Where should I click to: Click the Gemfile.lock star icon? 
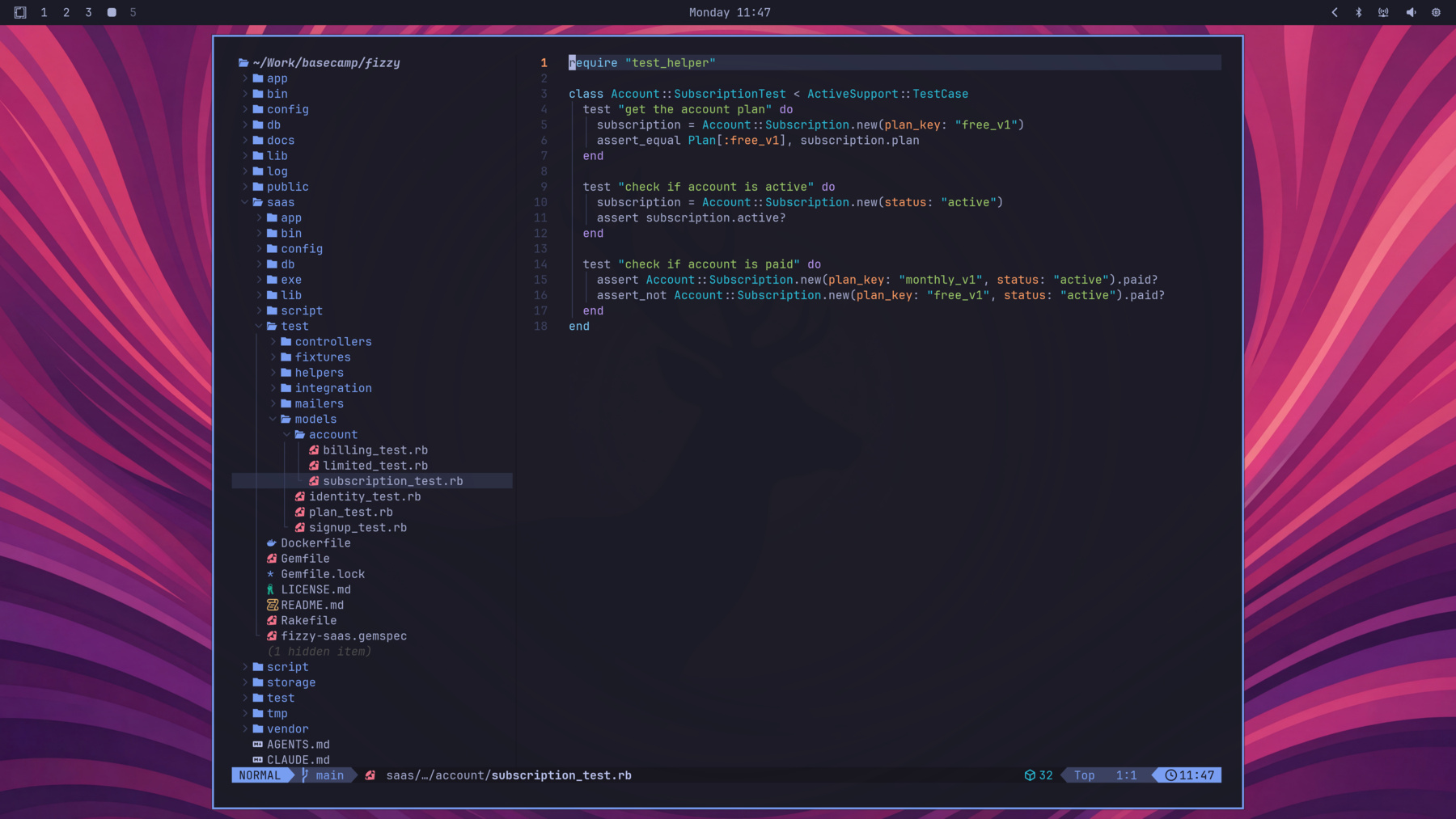point(271,574)
